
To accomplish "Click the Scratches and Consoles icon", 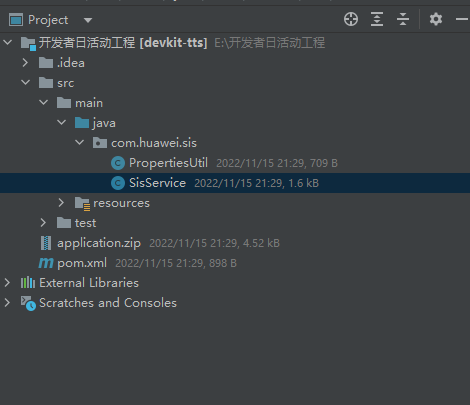I will [x=28, y=303].
